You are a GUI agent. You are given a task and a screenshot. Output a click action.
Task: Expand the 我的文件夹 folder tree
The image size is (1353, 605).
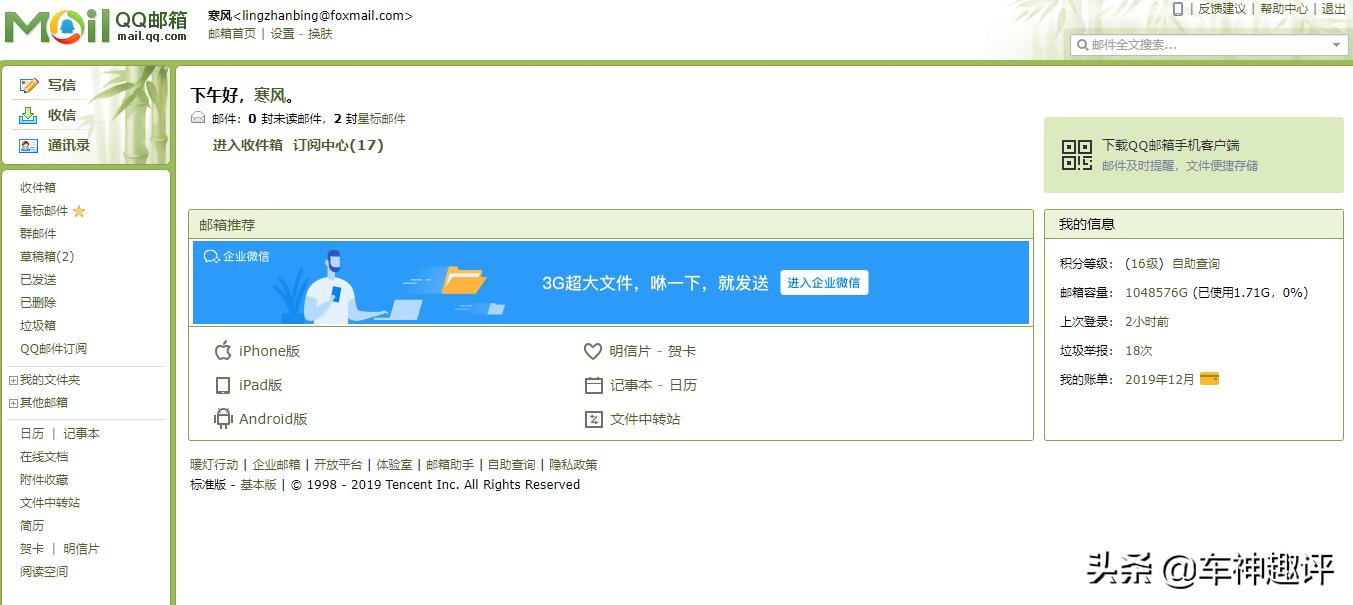click(x=11, y=379)
